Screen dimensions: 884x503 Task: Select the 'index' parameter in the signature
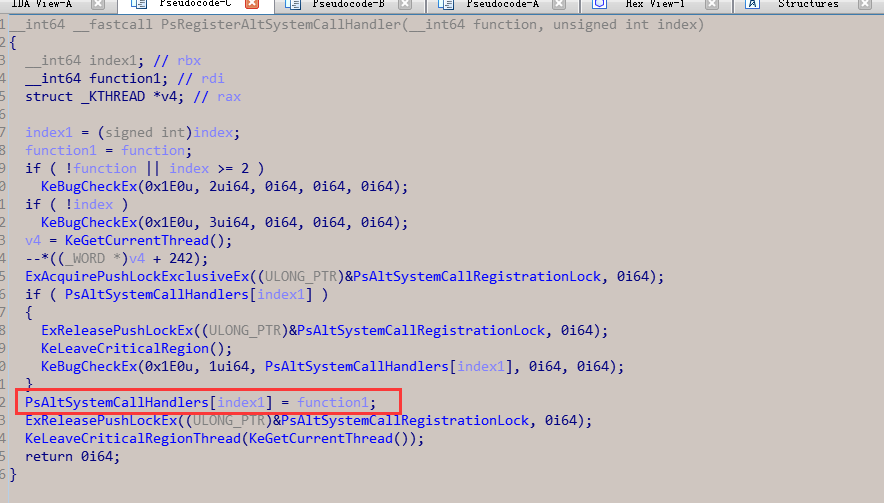[677, 25]
